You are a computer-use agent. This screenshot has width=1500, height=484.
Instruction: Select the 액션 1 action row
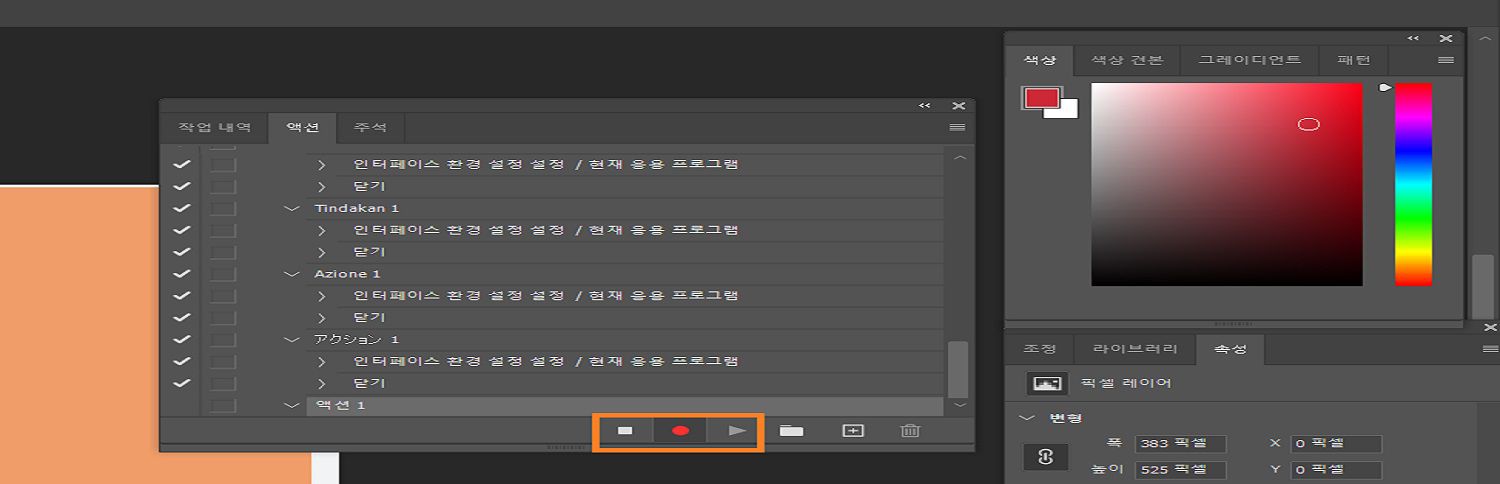click(625, 405)
